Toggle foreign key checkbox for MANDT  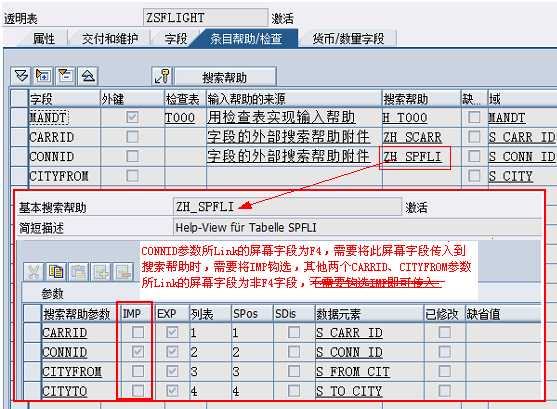pos(132,117)
